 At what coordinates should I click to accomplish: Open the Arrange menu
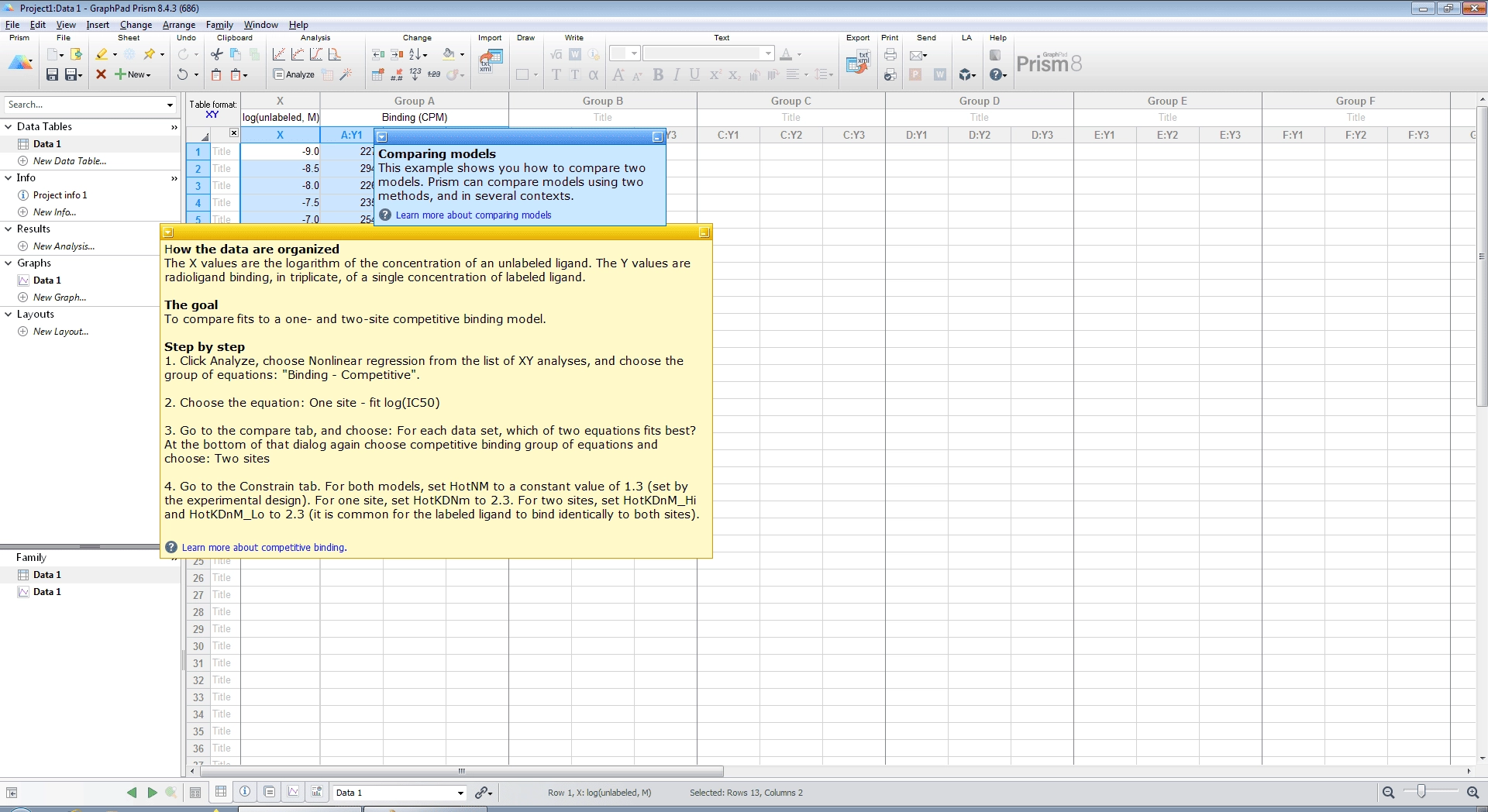point(179,25)
